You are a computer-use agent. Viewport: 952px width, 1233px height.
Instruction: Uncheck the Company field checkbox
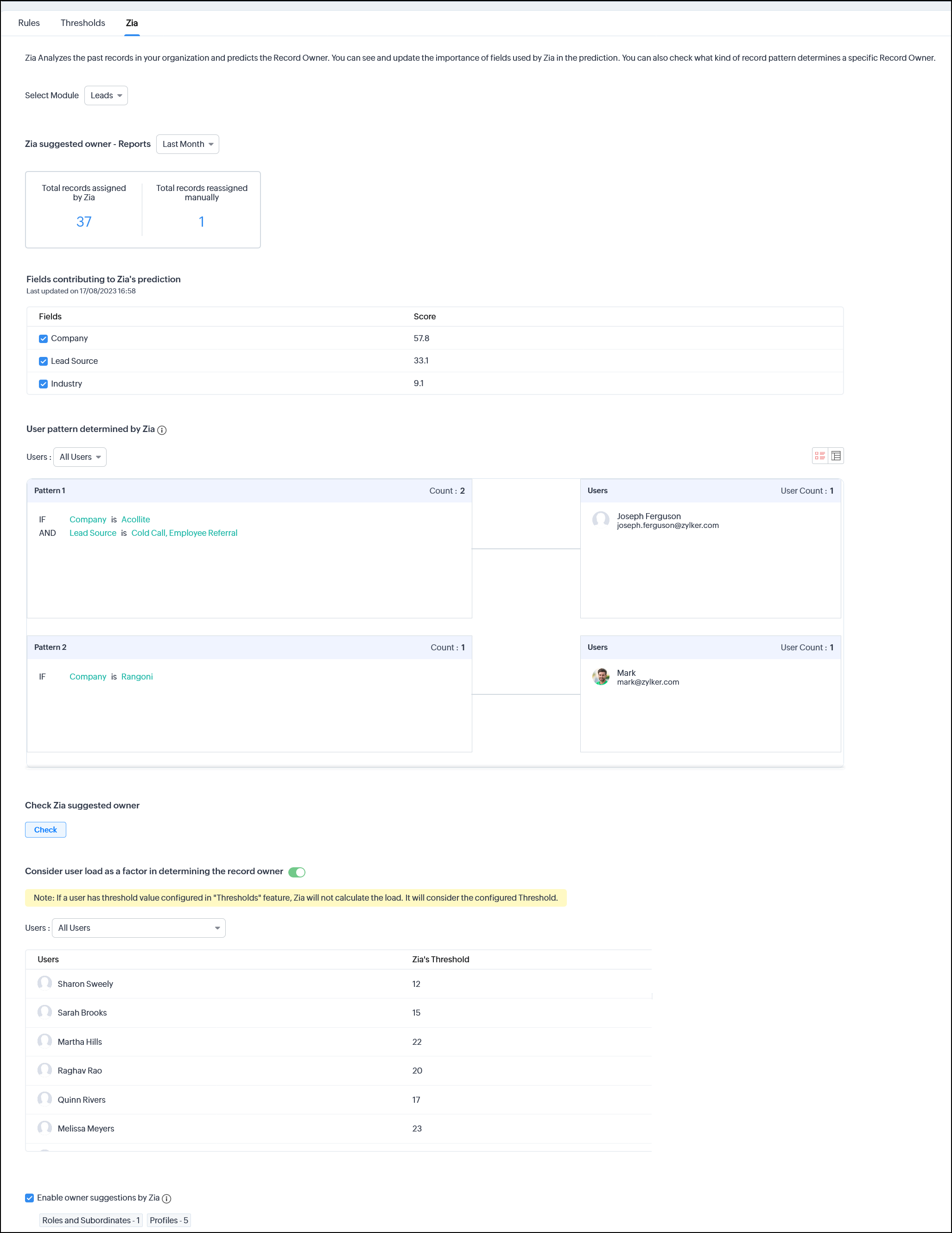click(x=44, y=339)
